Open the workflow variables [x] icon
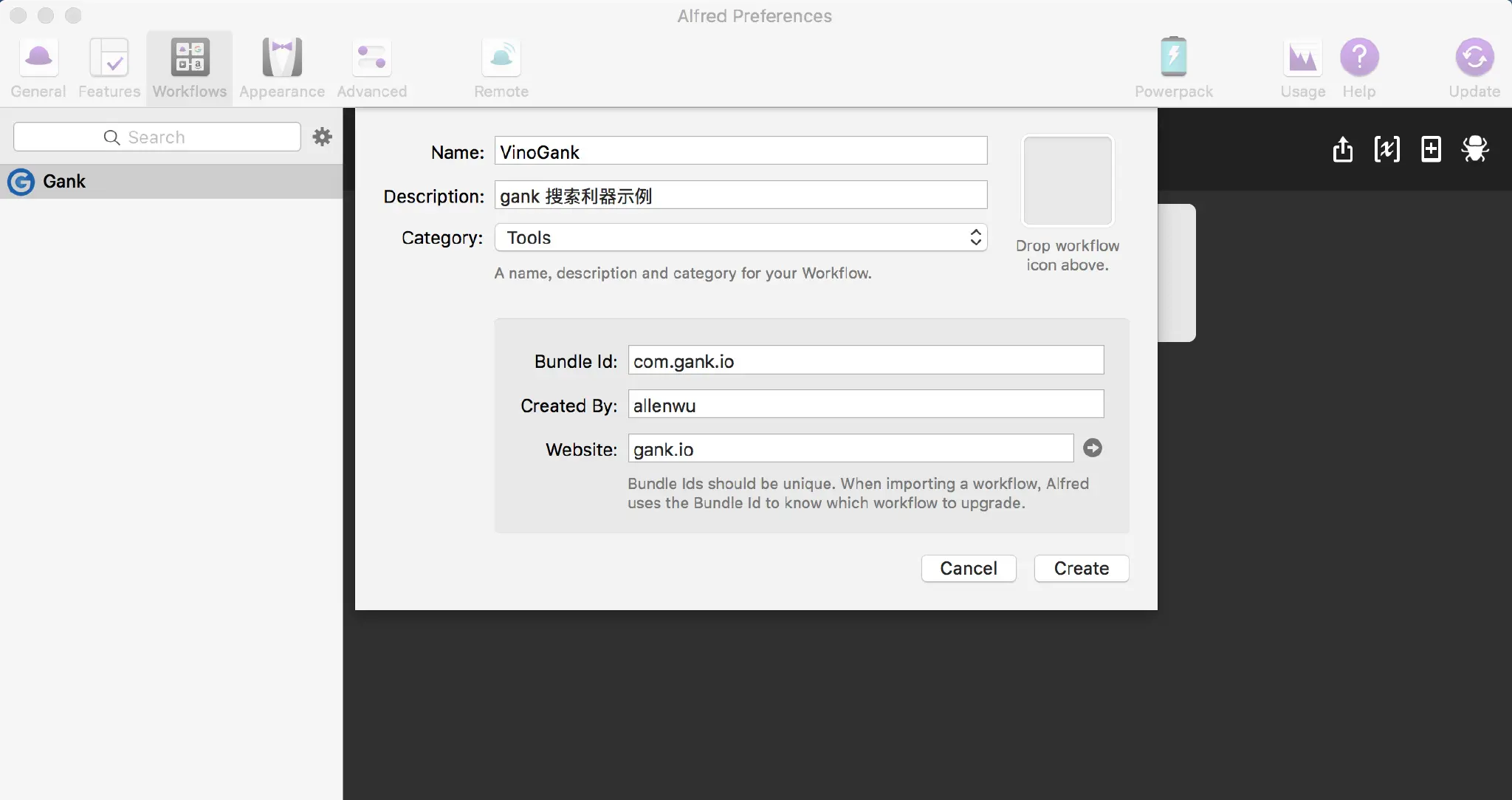This screenshot has height=800, width=1512. [1387, 149]
